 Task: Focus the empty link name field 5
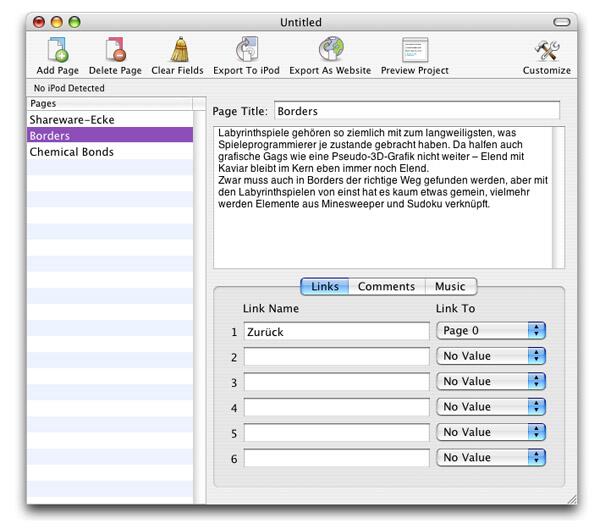336,433
